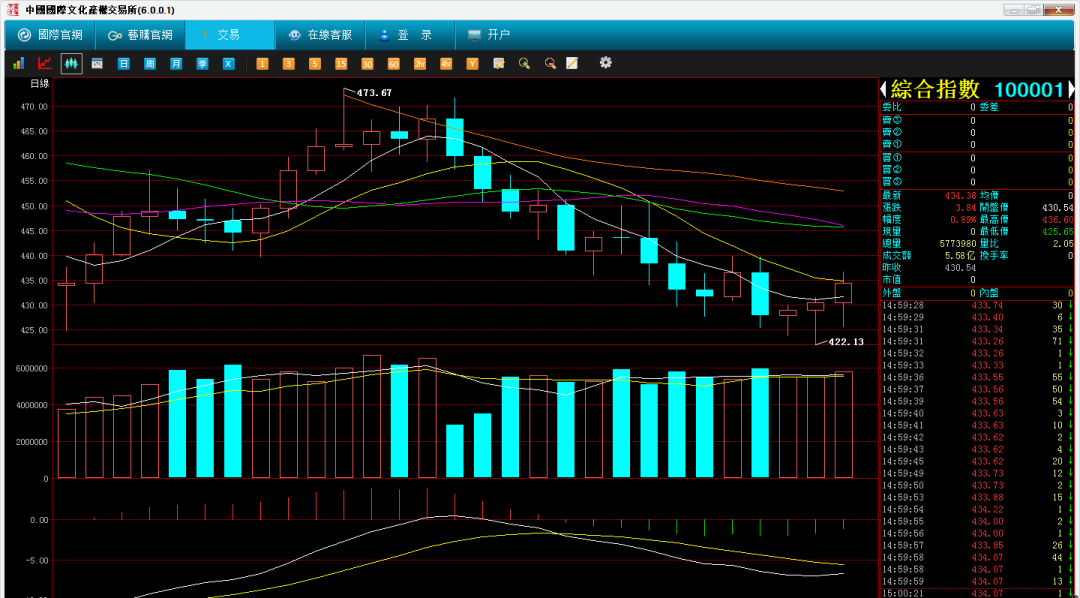The width and height of the screenshot is (1080, 598).
Task: Click the 外盤 label
Action: (x=891, y=293)
